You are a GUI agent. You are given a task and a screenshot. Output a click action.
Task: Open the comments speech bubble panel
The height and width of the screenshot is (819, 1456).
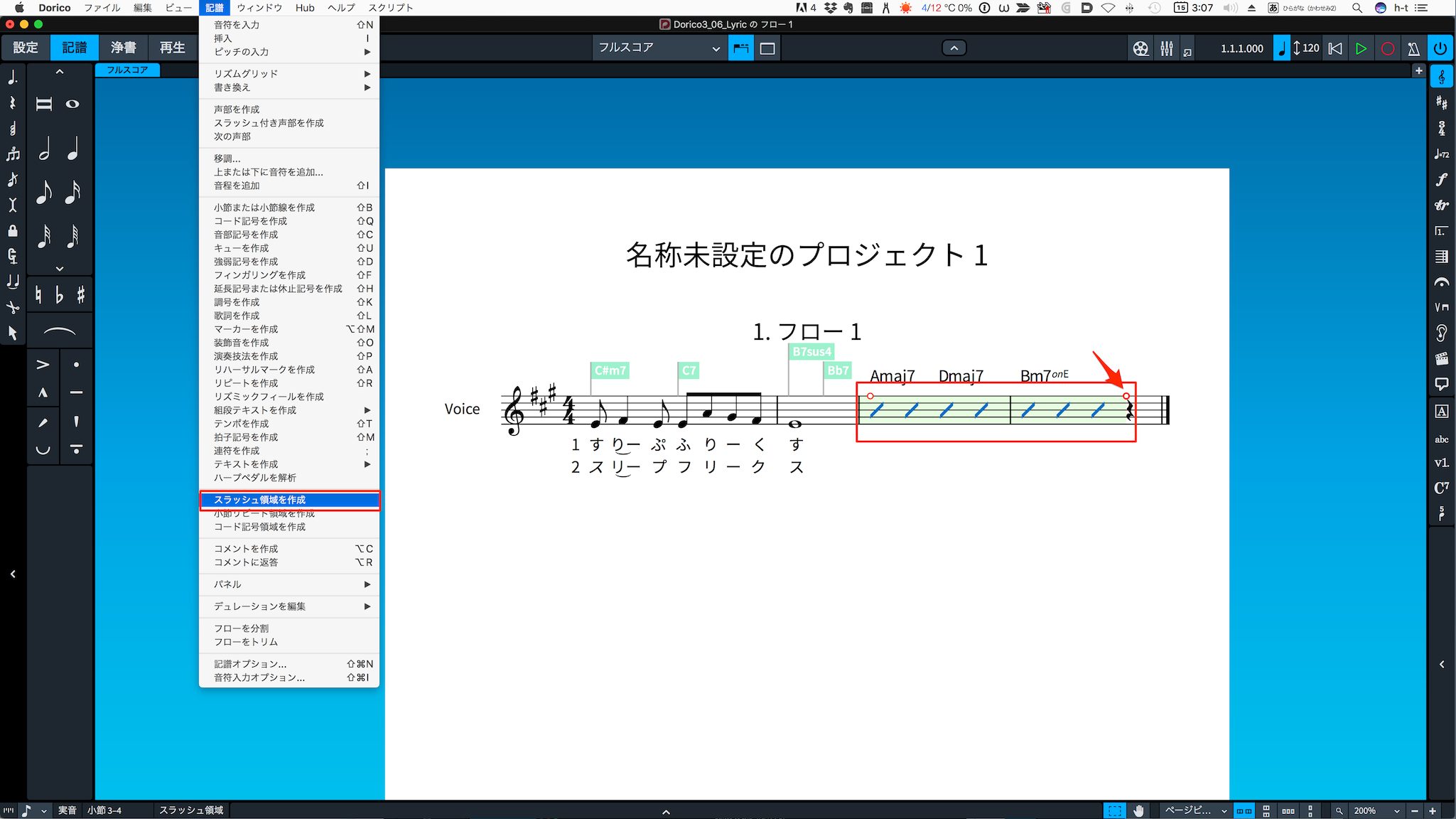(1441, 385)
